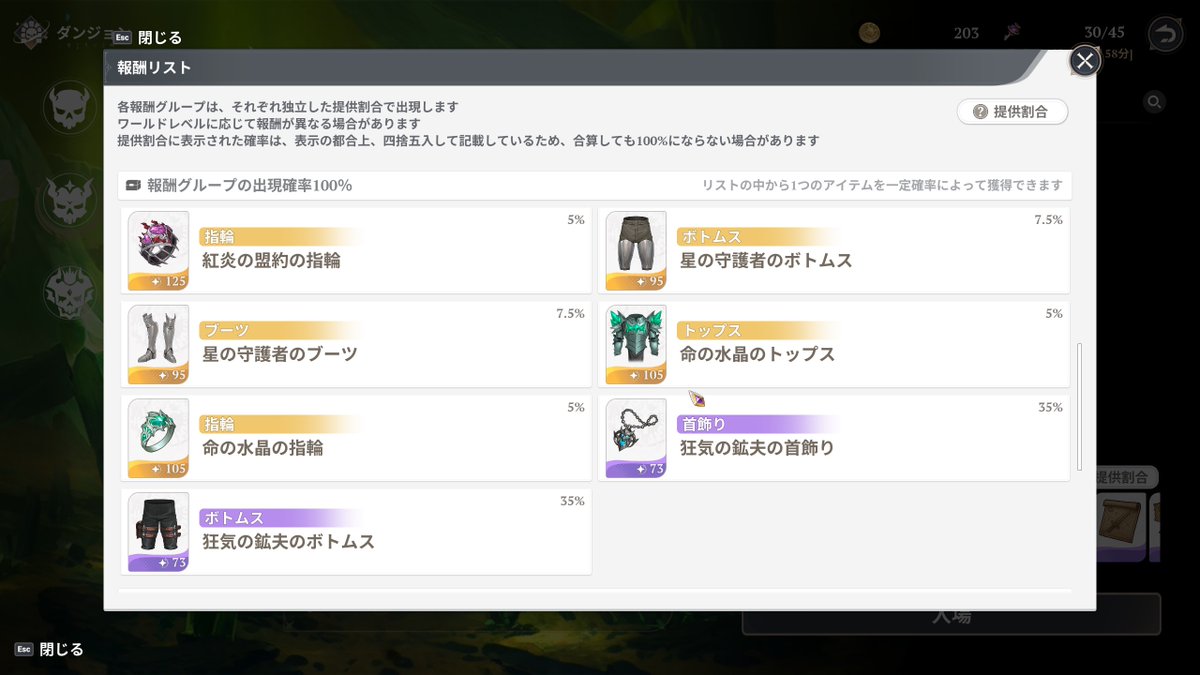Click the pickaxe icon beside 203
1200x675 pixels.
[x=1012, y=31]
